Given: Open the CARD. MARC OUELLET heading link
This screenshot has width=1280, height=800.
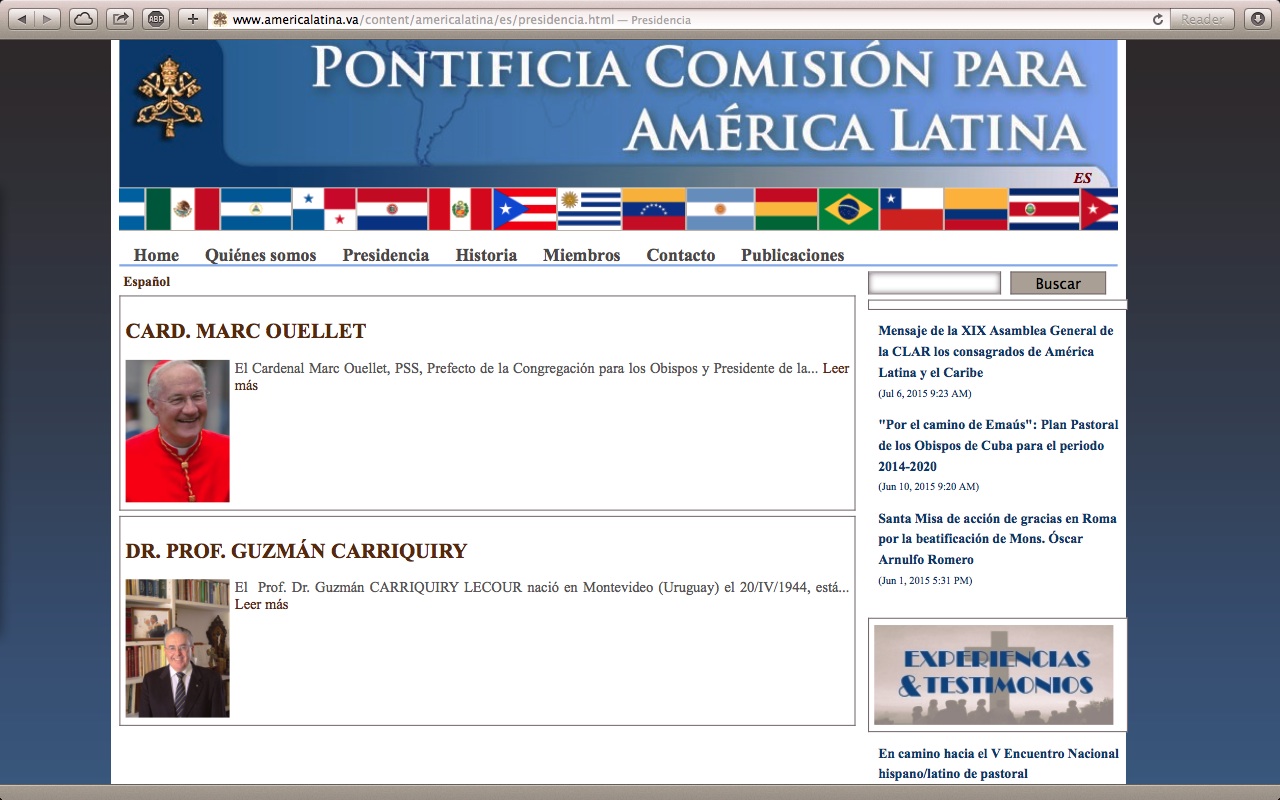Looking at the screenshot, I should [x=246, y=331].
